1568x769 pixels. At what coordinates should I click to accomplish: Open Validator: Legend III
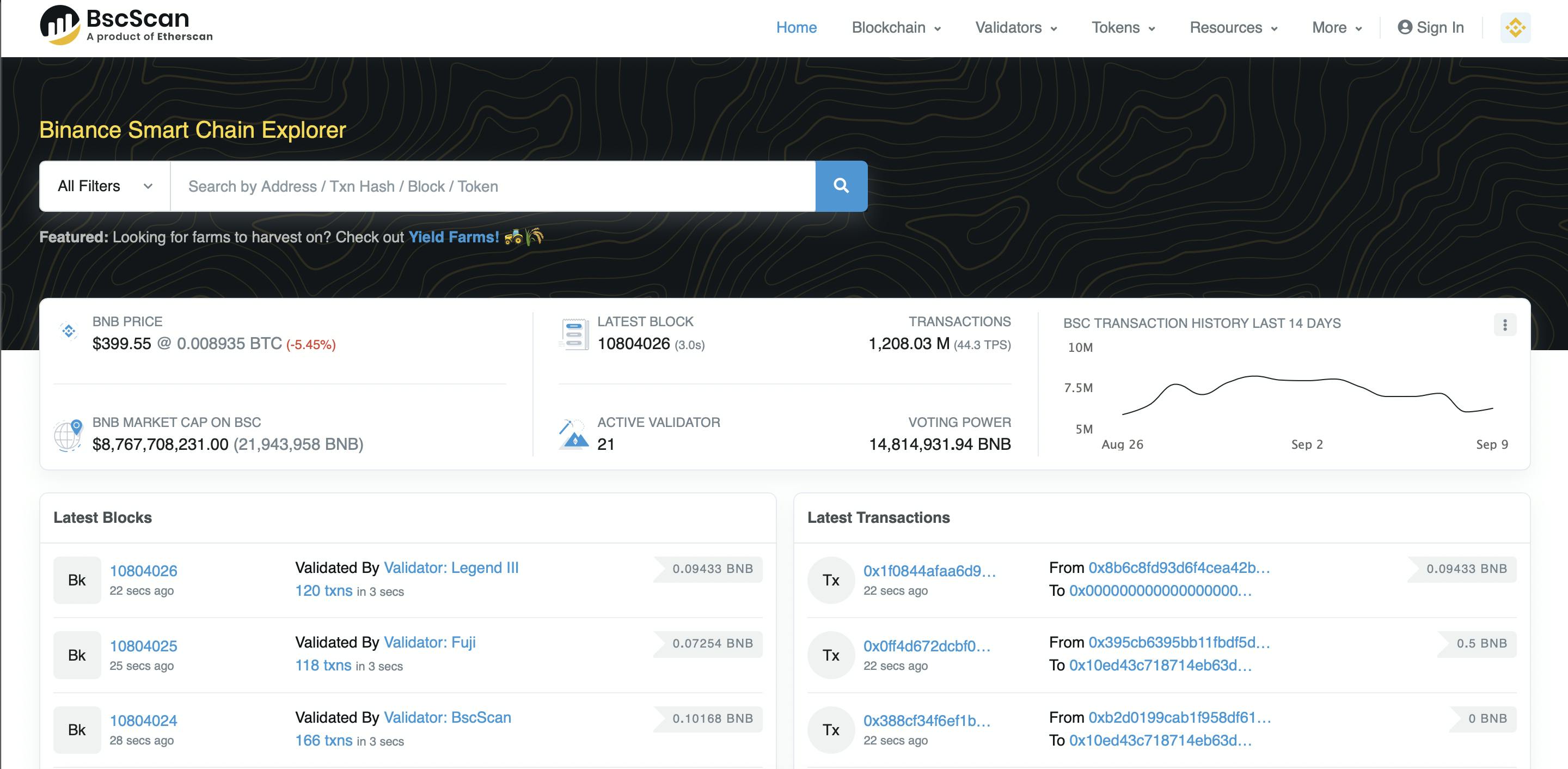[451, 567]
